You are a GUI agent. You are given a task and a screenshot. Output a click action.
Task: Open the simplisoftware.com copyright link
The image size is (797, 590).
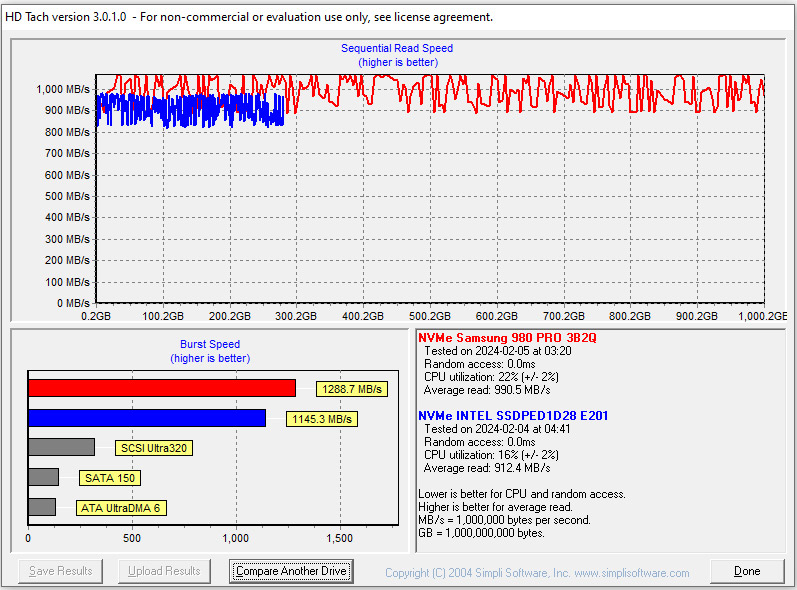pyautogui.click(x=537, y=573)
